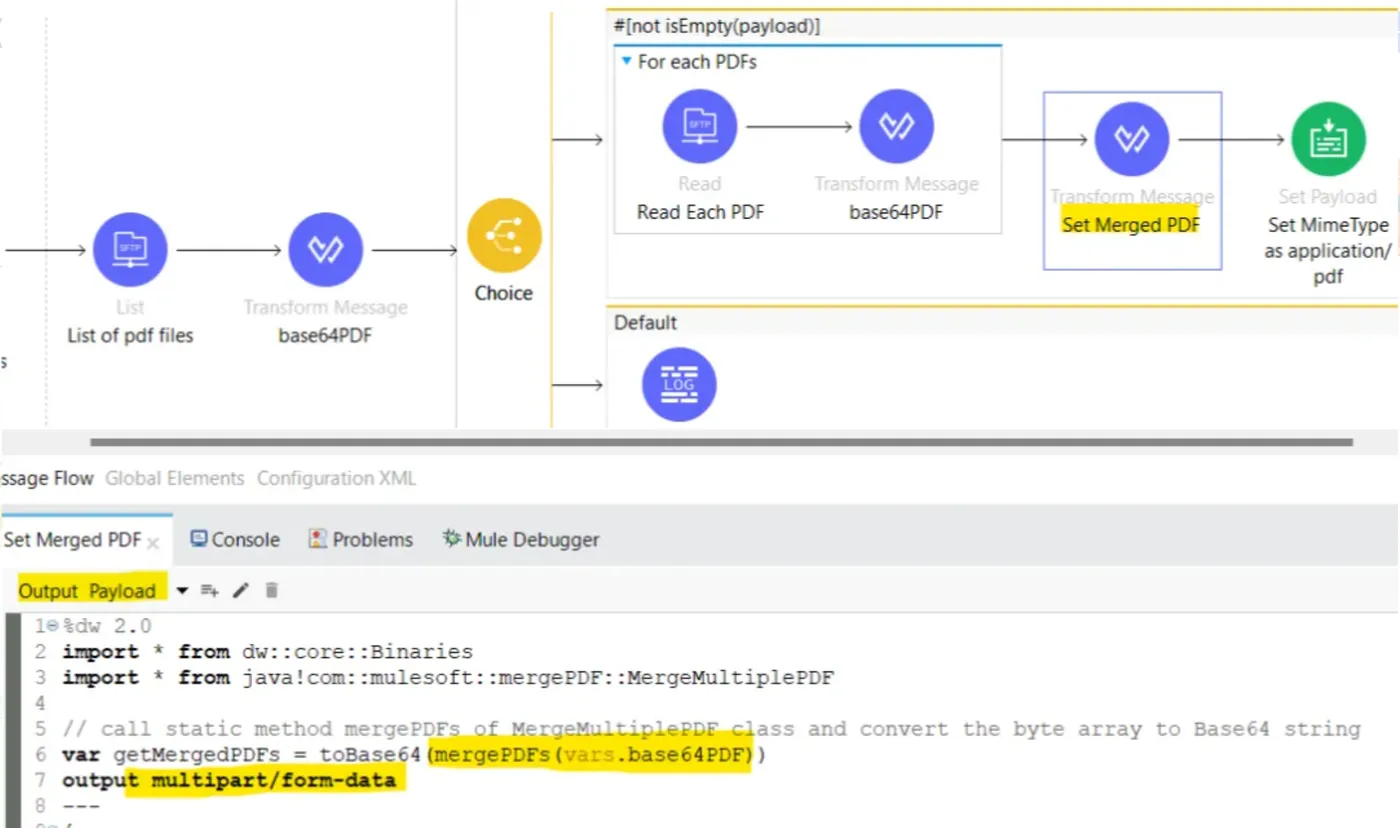Click the 'var getMergedPDFs' code line
The width and height of the screenshot is (1400, 828).
(x=414, y=755)
